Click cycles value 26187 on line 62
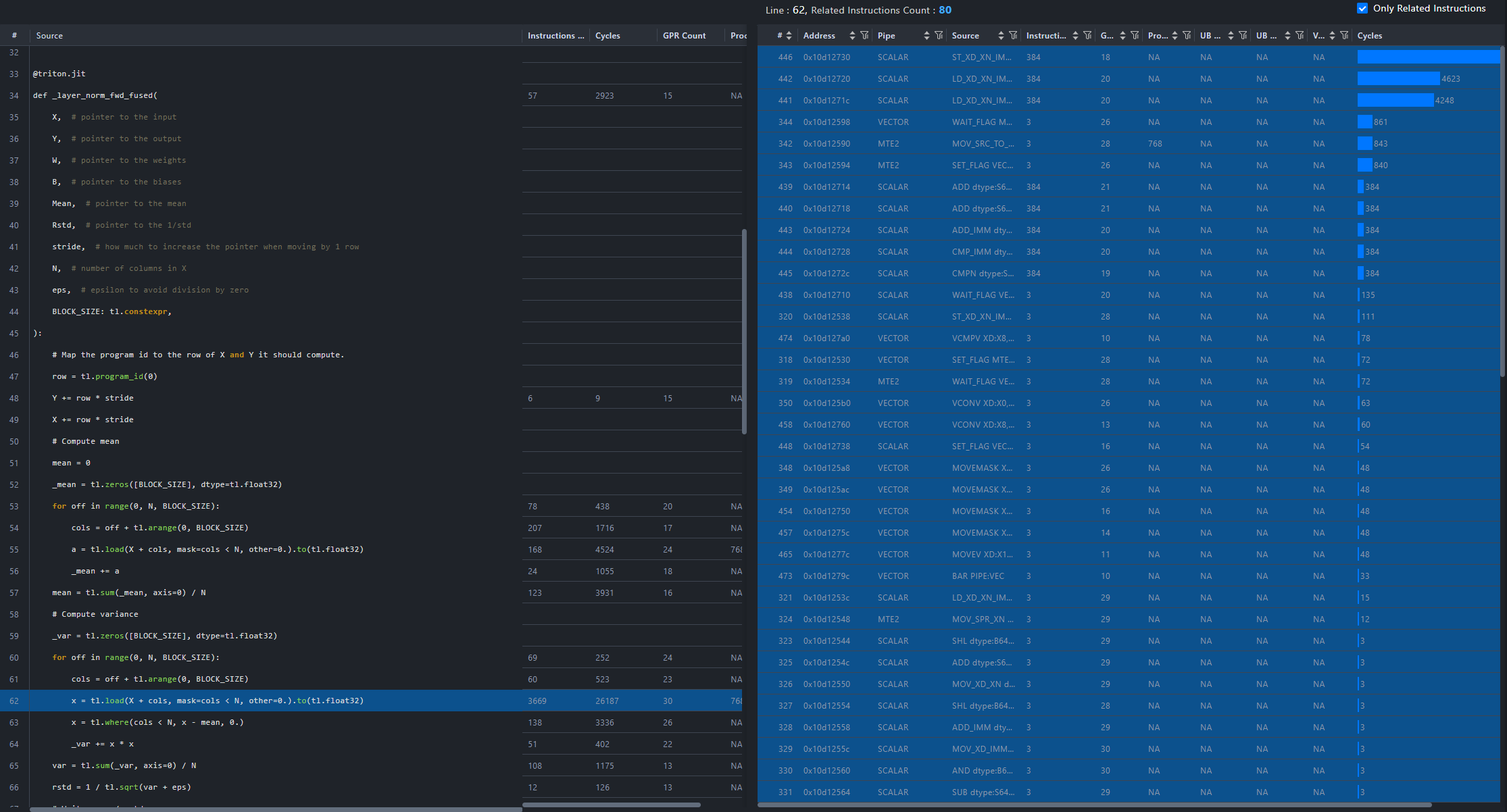This screenshot has width=1507, height=812. (x=607, y=701)
